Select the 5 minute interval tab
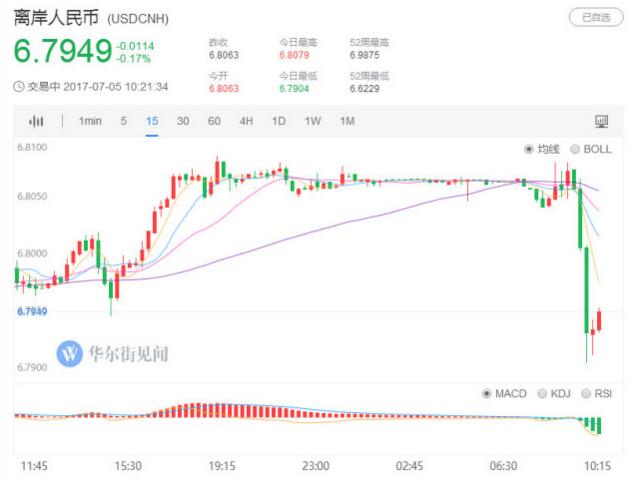The width and height of the screenshot is (628, 478). pyautogui.click(x=124, y=121)
